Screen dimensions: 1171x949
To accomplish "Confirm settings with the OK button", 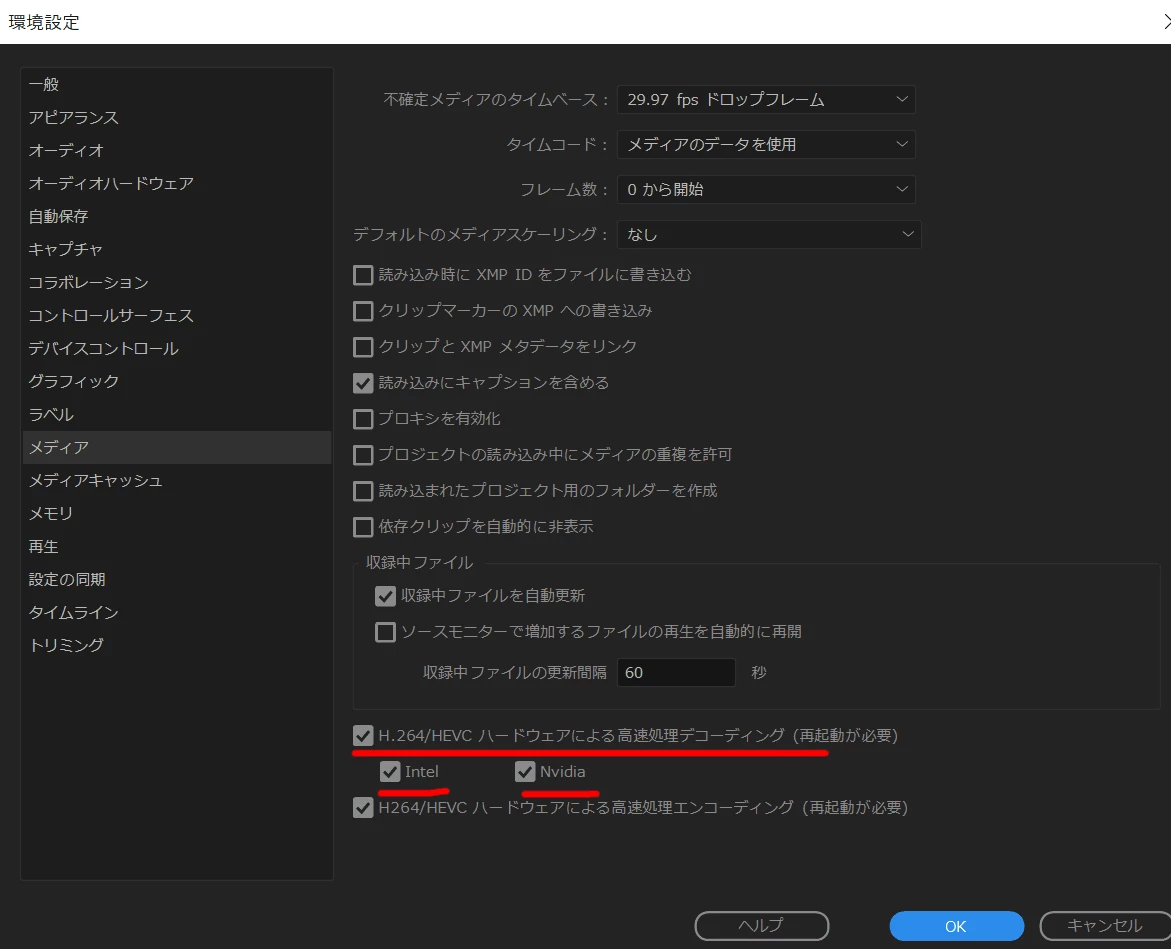I will click(x=956, y=926).
